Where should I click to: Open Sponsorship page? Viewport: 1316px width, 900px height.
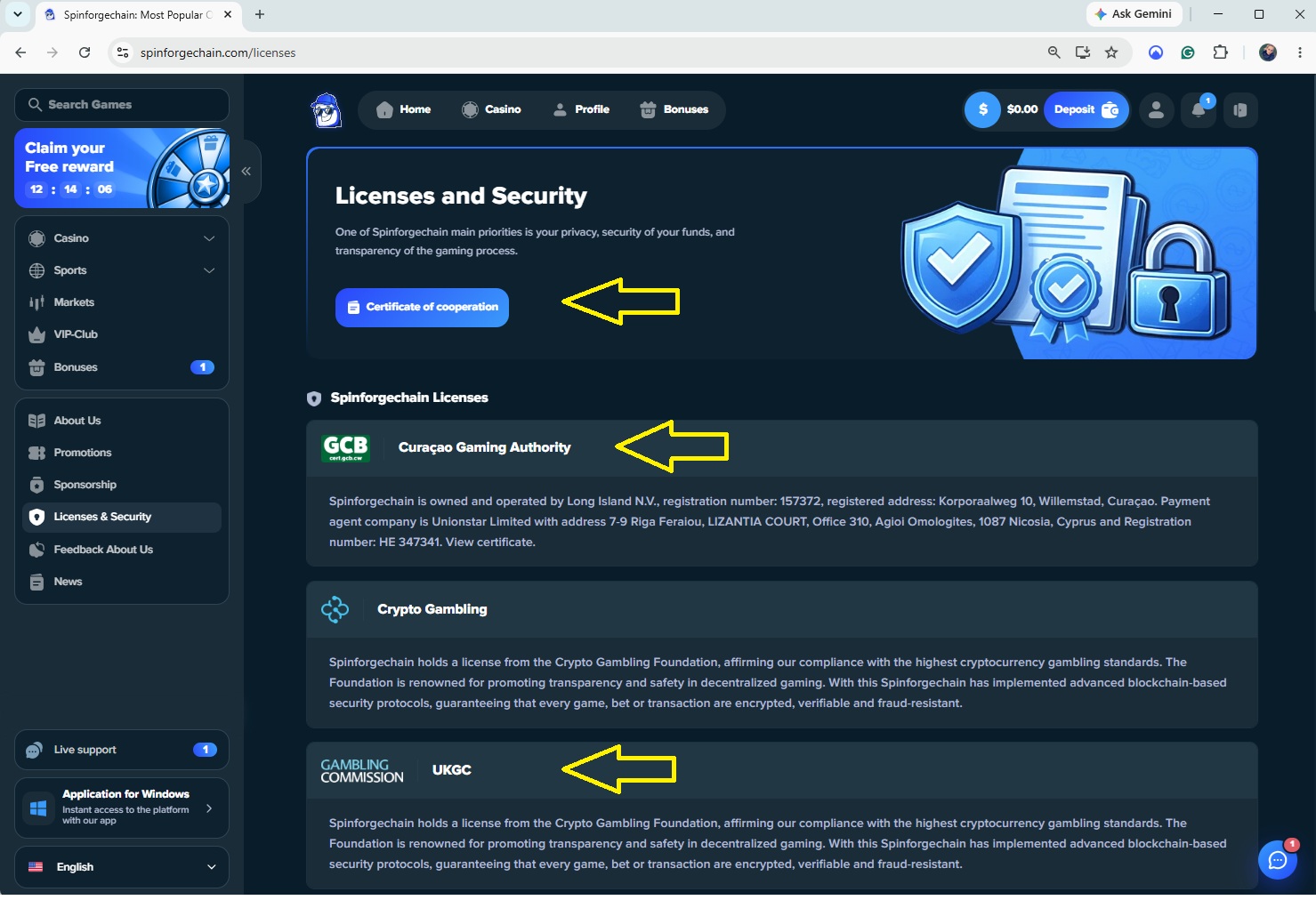(122, 485)
